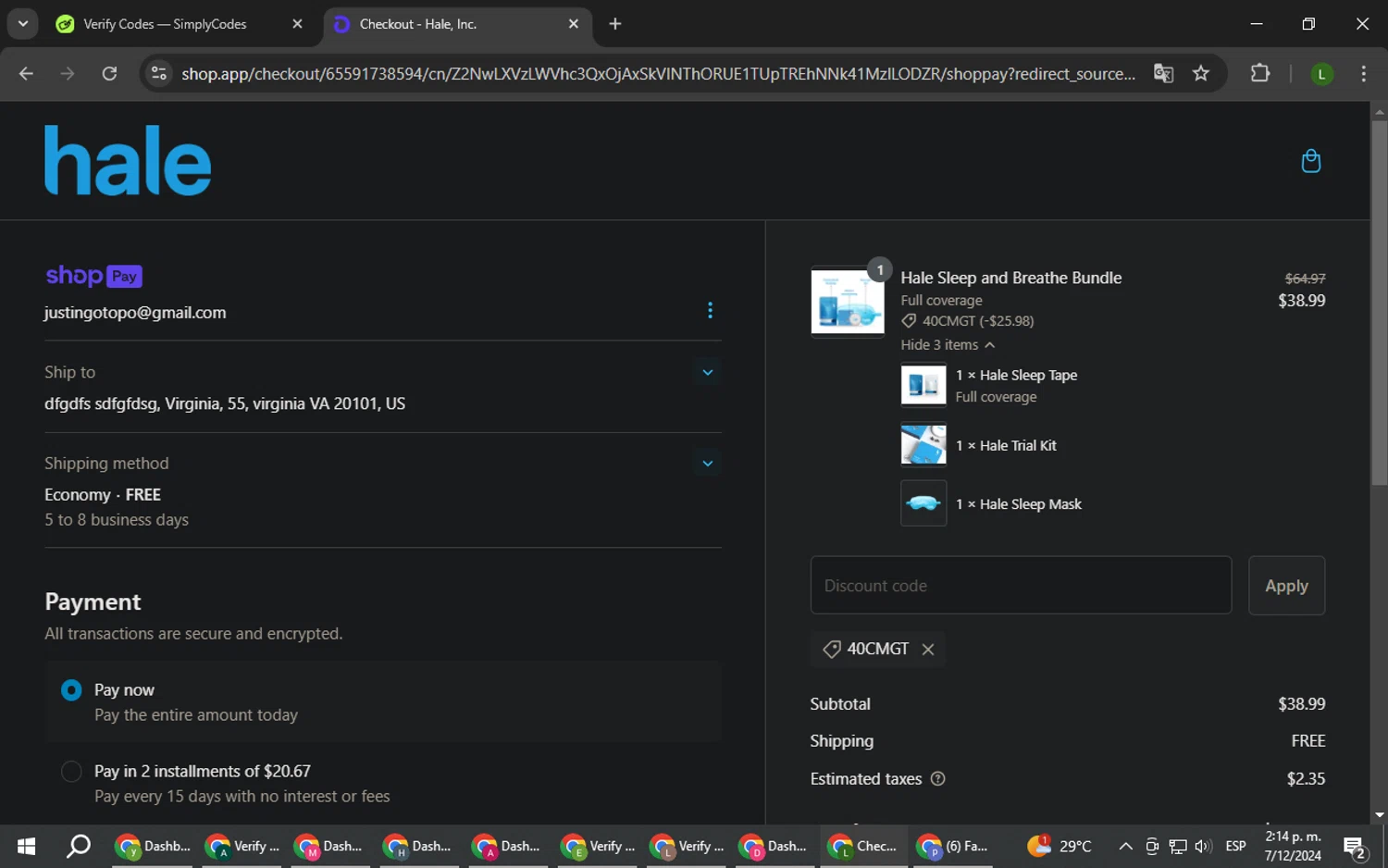Click the Hale Trial Kit thumbnail

click(x=923, y=445)
